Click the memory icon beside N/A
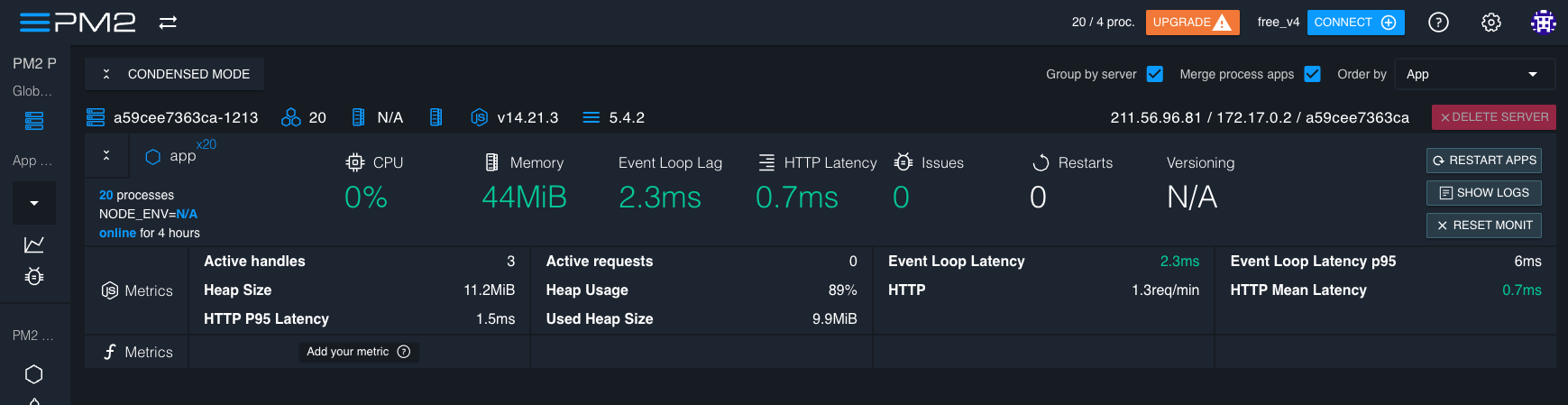 point(359,117)
